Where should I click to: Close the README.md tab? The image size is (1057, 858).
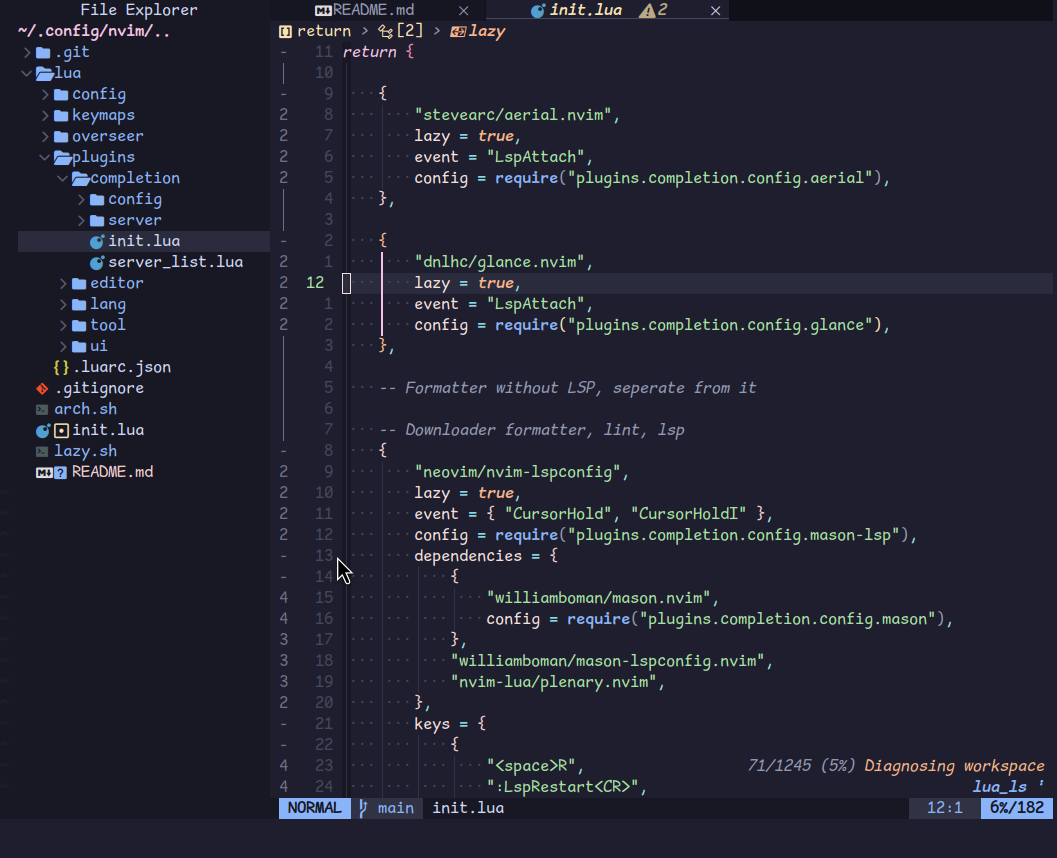(x=463, y=10)
